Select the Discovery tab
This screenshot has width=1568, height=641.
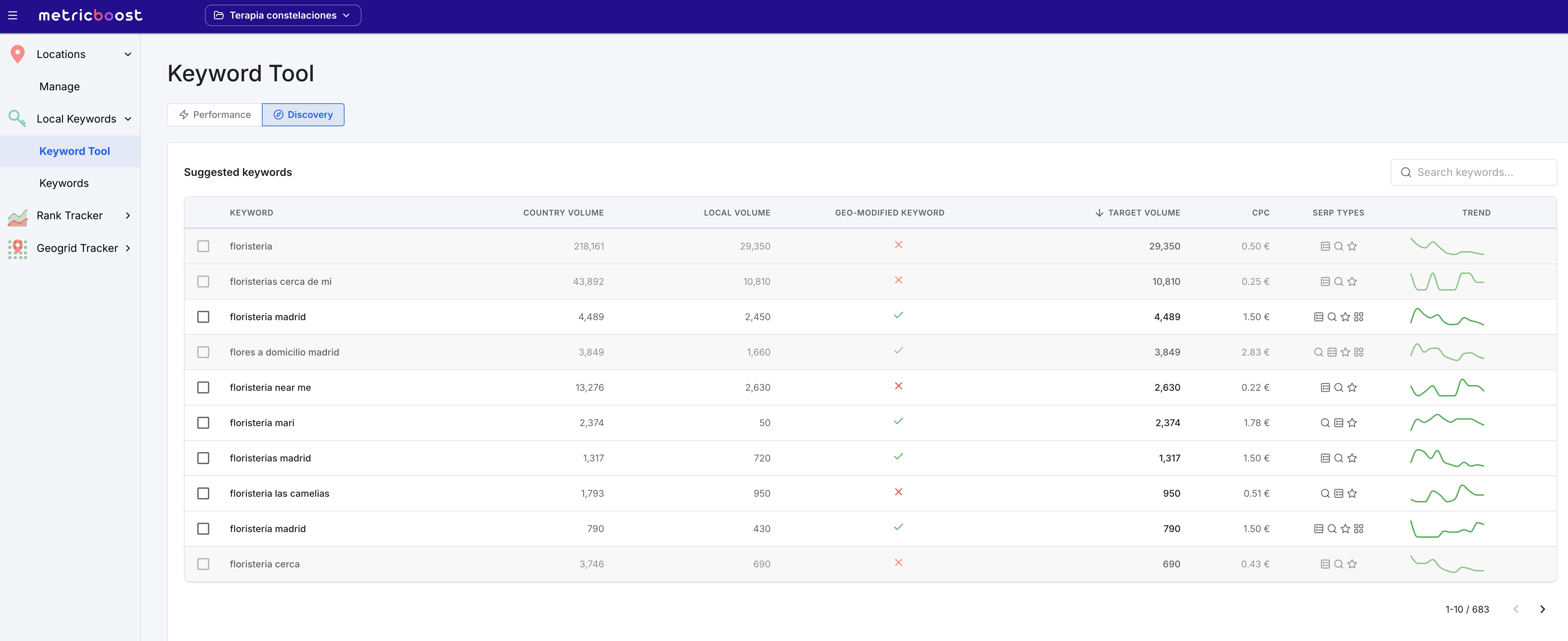point(303,115)
